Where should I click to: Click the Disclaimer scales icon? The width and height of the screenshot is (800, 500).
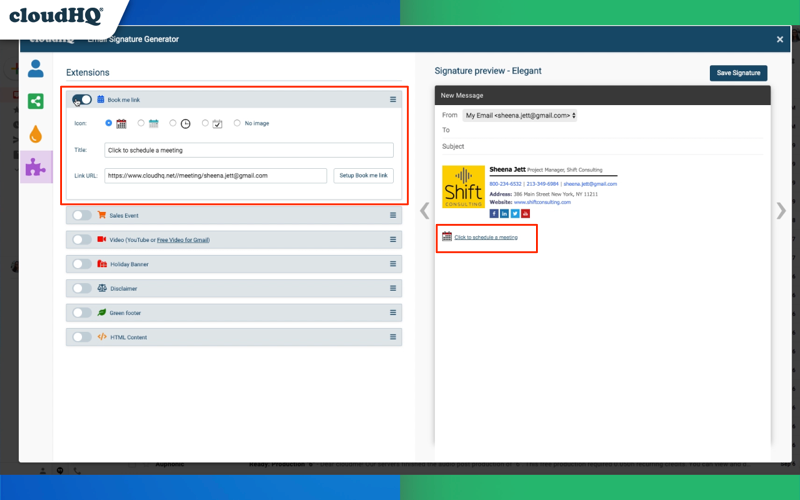click(x=102, y=288)
